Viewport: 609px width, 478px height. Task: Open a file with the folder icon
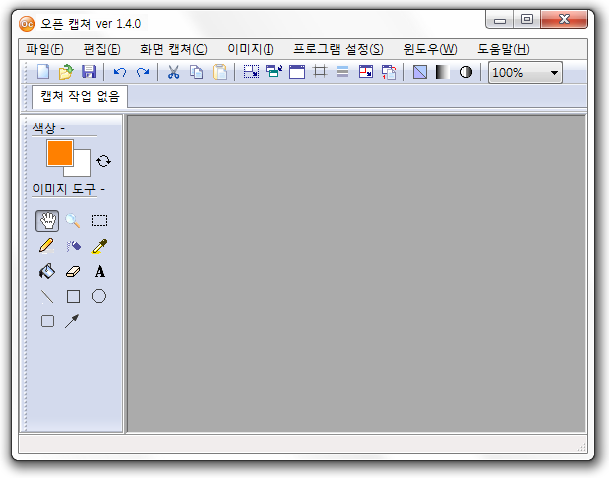(x=66, y=72)
